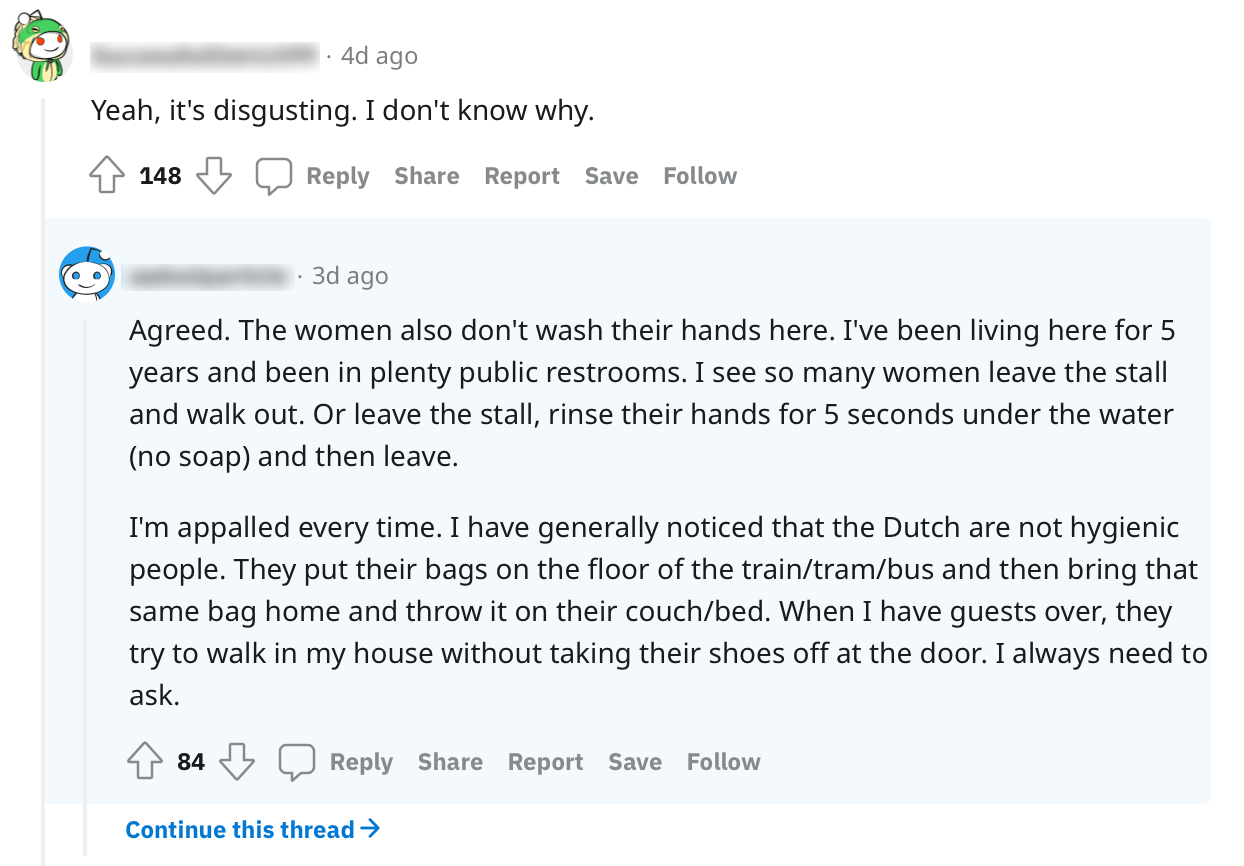The image size is (1244, 866).
Task: Open the green frog avatar profile
Action: 43,49
